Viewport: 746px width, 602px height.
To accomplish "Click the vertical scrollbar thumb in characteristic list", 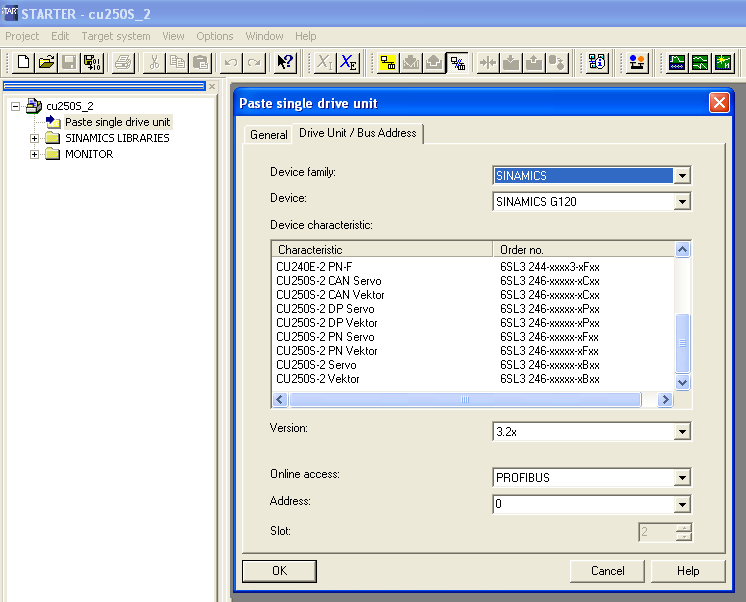I will [x=682, y=343].
